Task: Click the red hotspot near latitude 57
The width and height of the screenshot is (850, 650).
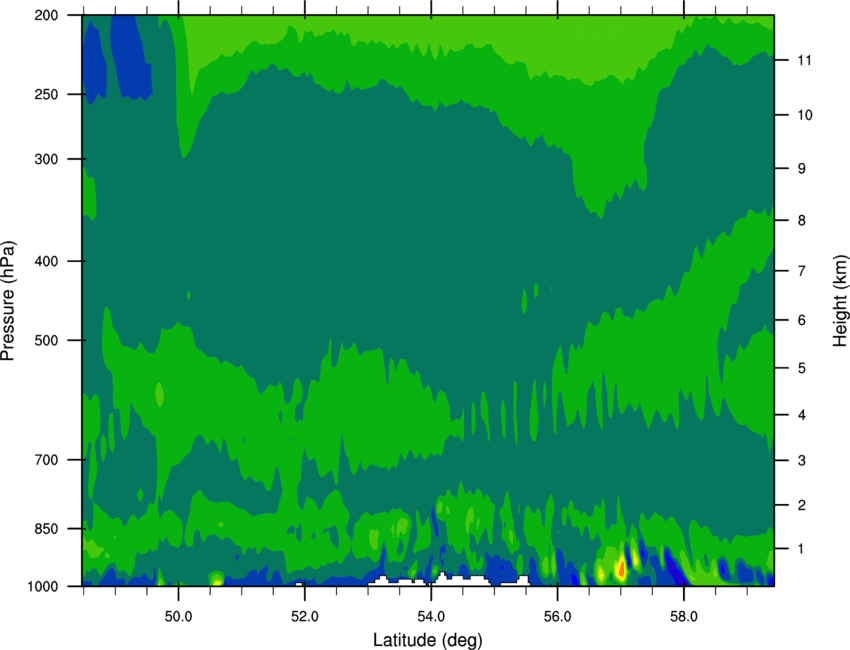Action: click(x=621, y=569)
